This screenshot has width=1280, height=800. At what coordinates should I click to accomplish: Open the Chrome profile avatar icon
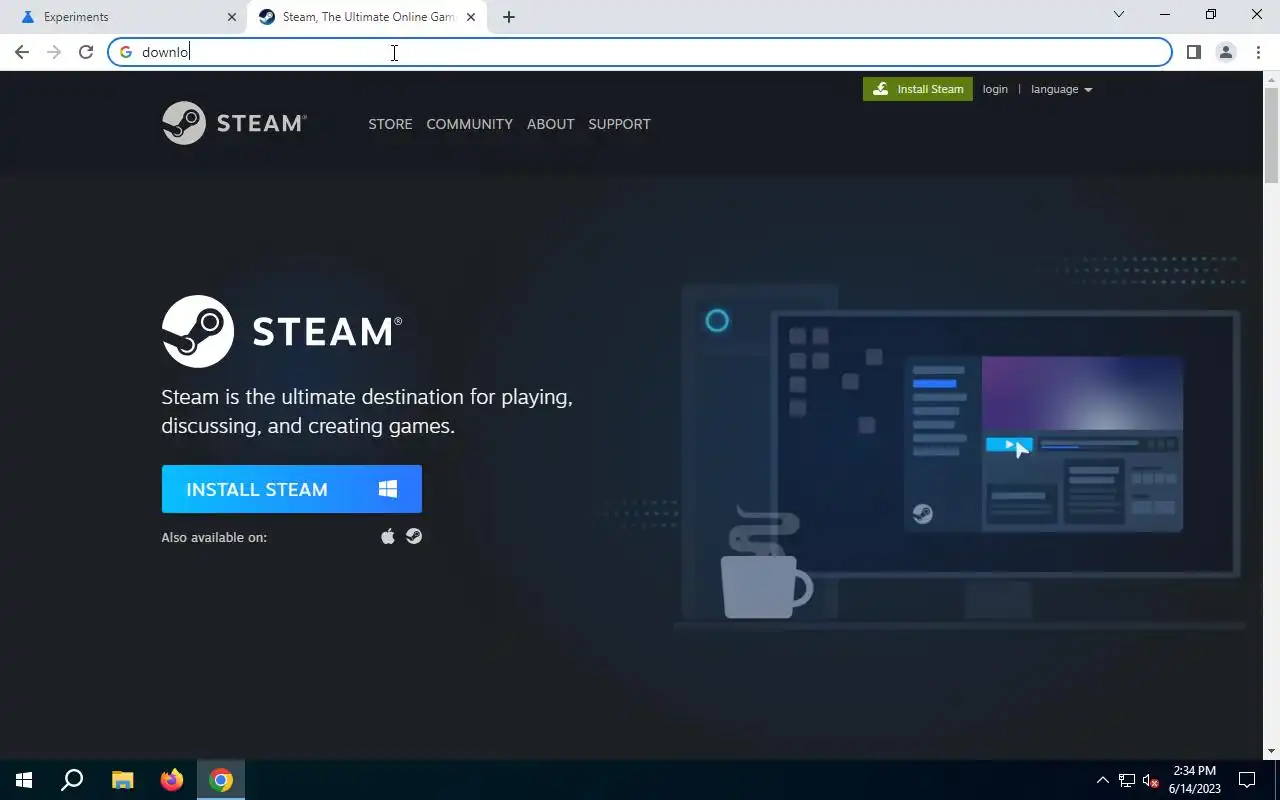coord(1226,52)
